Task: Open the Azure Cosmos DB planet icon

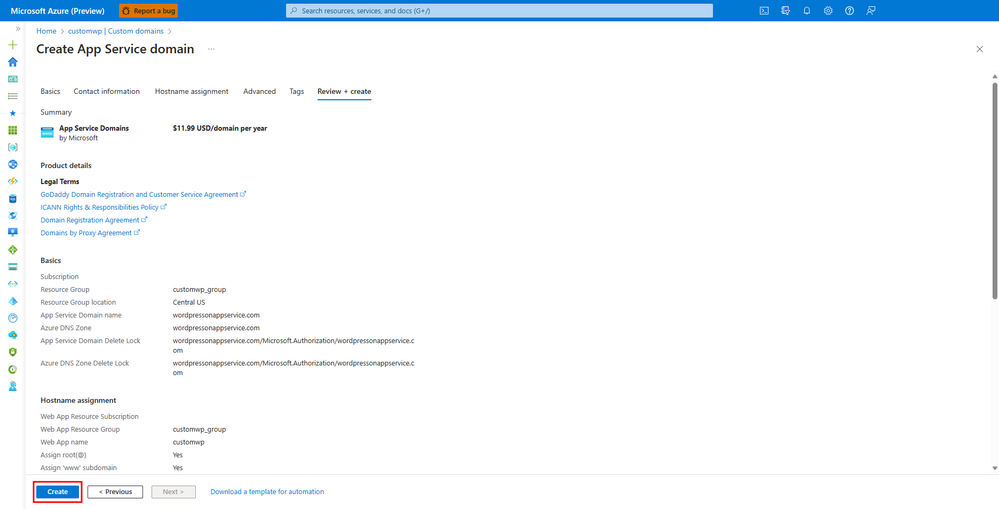Action: (12, 215)
